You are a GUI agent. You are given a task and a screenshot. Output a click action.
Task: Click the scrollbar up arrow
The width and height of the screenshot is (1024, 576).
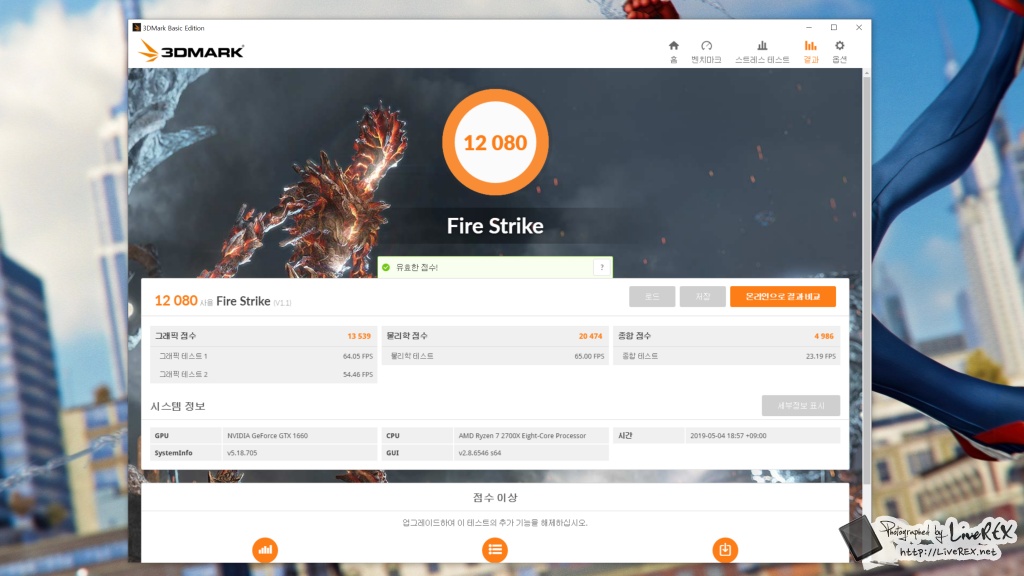(867, 73)
